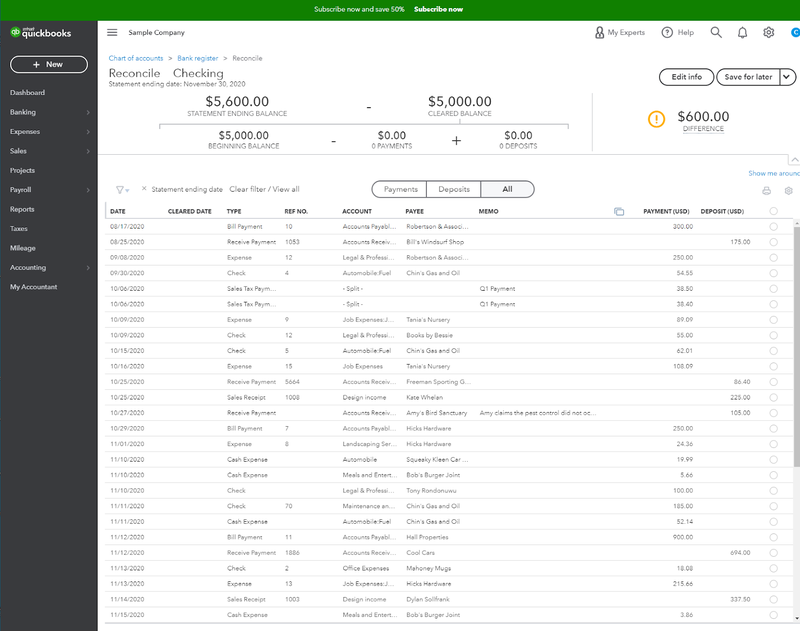This screenshot has width=800, height=631.
Task: Mark Books by Bessie 55.00 cleared
Action: coord(773,335)
